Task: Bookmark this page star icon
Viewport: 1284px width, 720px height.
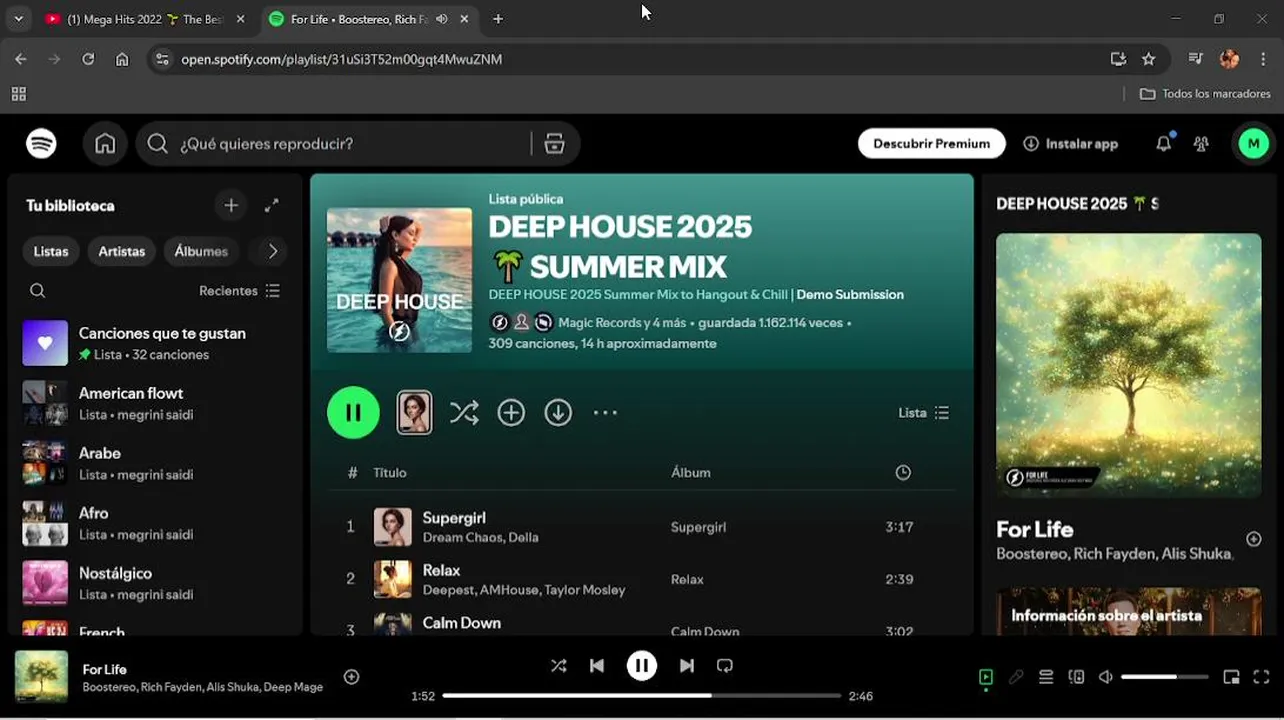Action: click(x=1148, y=59)
